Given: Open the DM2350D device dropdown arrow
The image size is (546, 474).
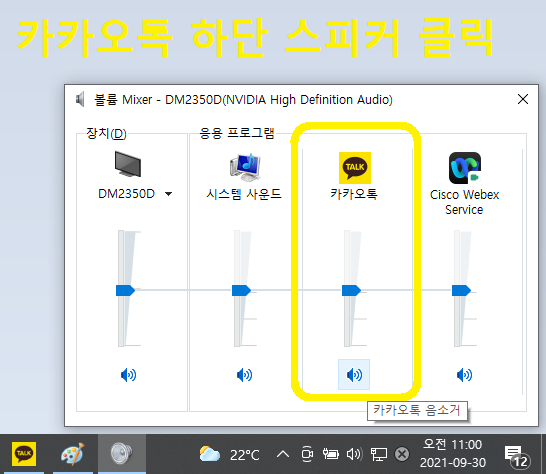Looking at the screenshot, I should [x=169, y=194].
